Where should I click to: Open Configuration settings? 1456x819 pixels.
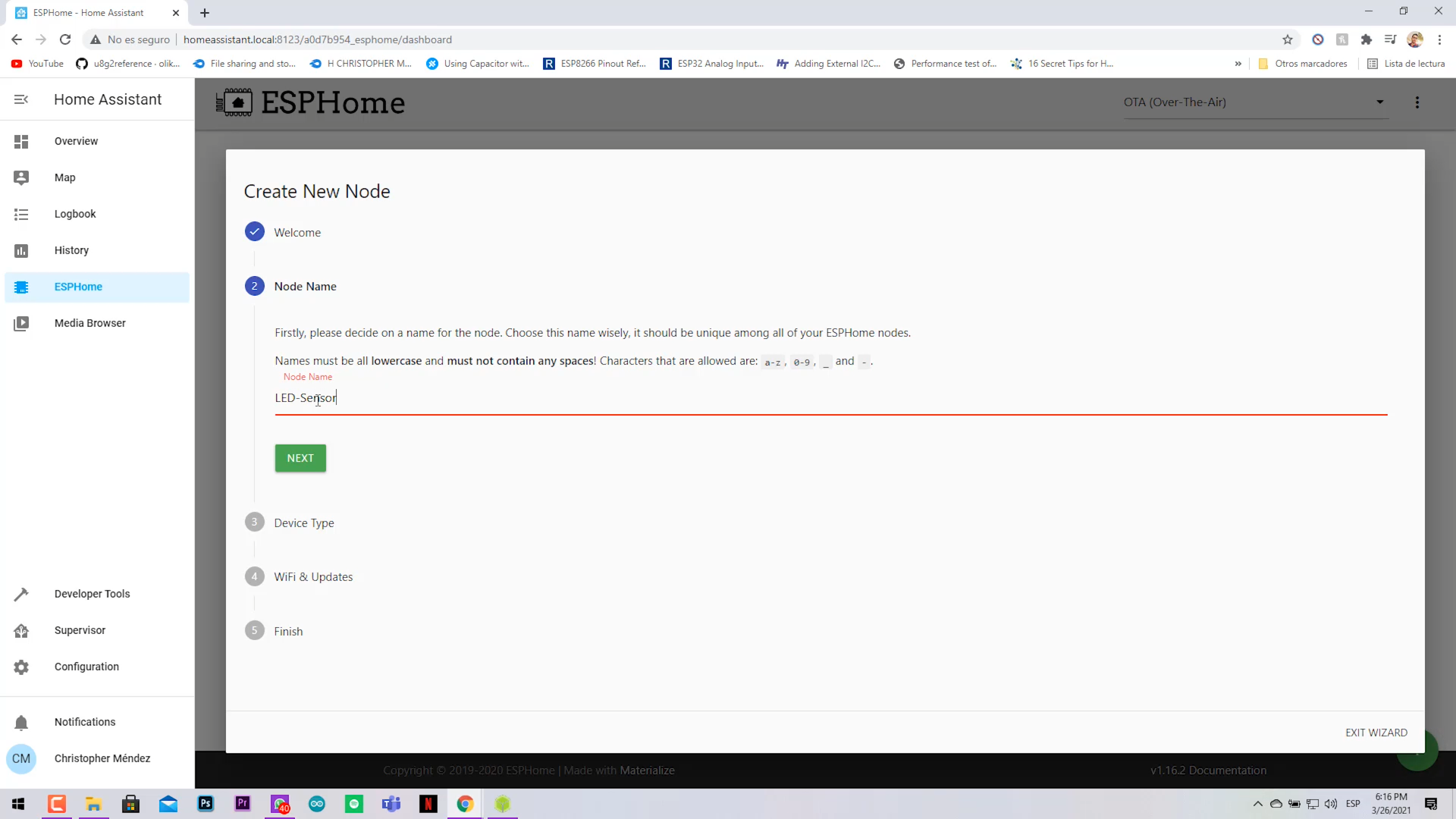[x=86, y=667]
